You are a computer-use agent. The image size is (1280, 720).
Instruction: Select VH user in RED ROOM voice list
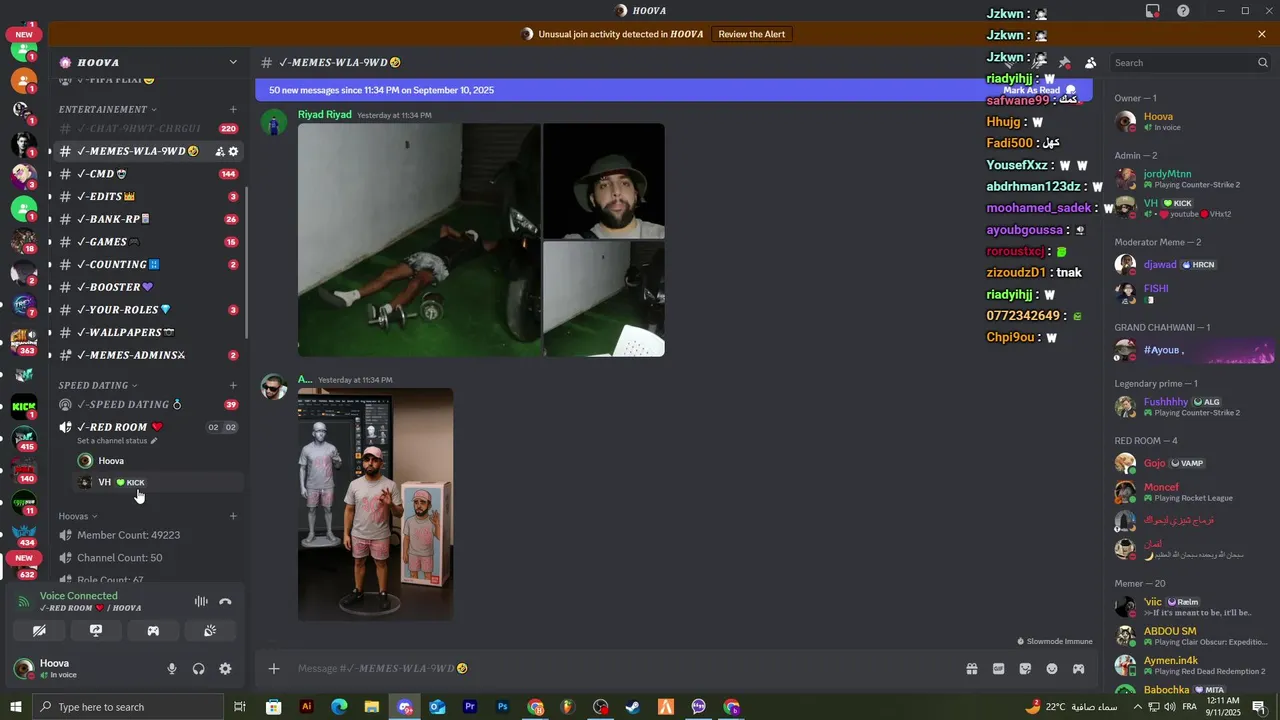pyautogui.click(x=159, y=482)
